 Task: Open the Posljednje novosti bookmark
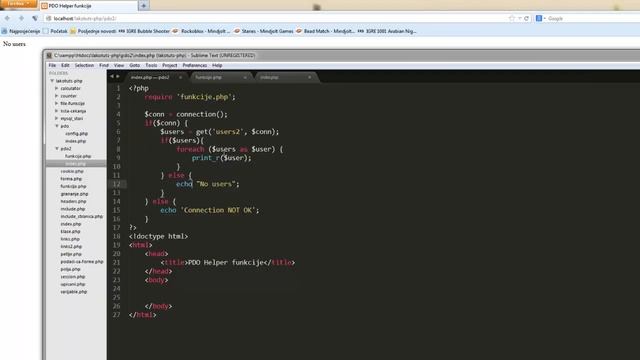pos(93,31)
